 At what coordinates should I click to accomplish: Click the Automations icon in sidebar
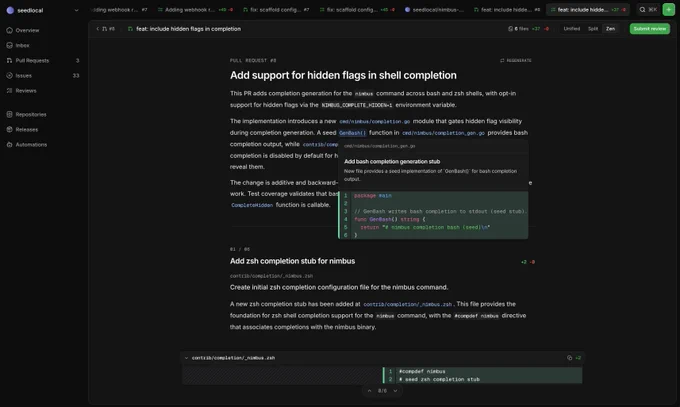(x=10, y=144)
